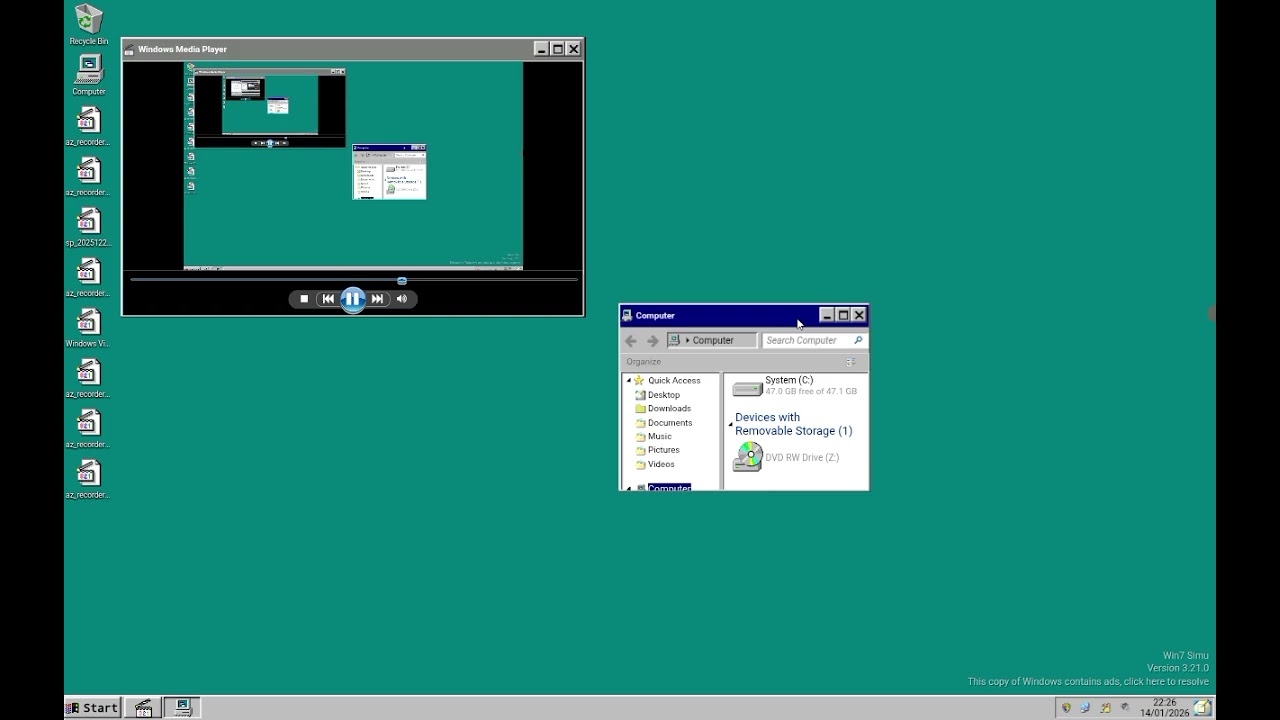Open the security shield tray icon
The image size is (1280, 720).
pyautogui.click(x=1066, y=708)
